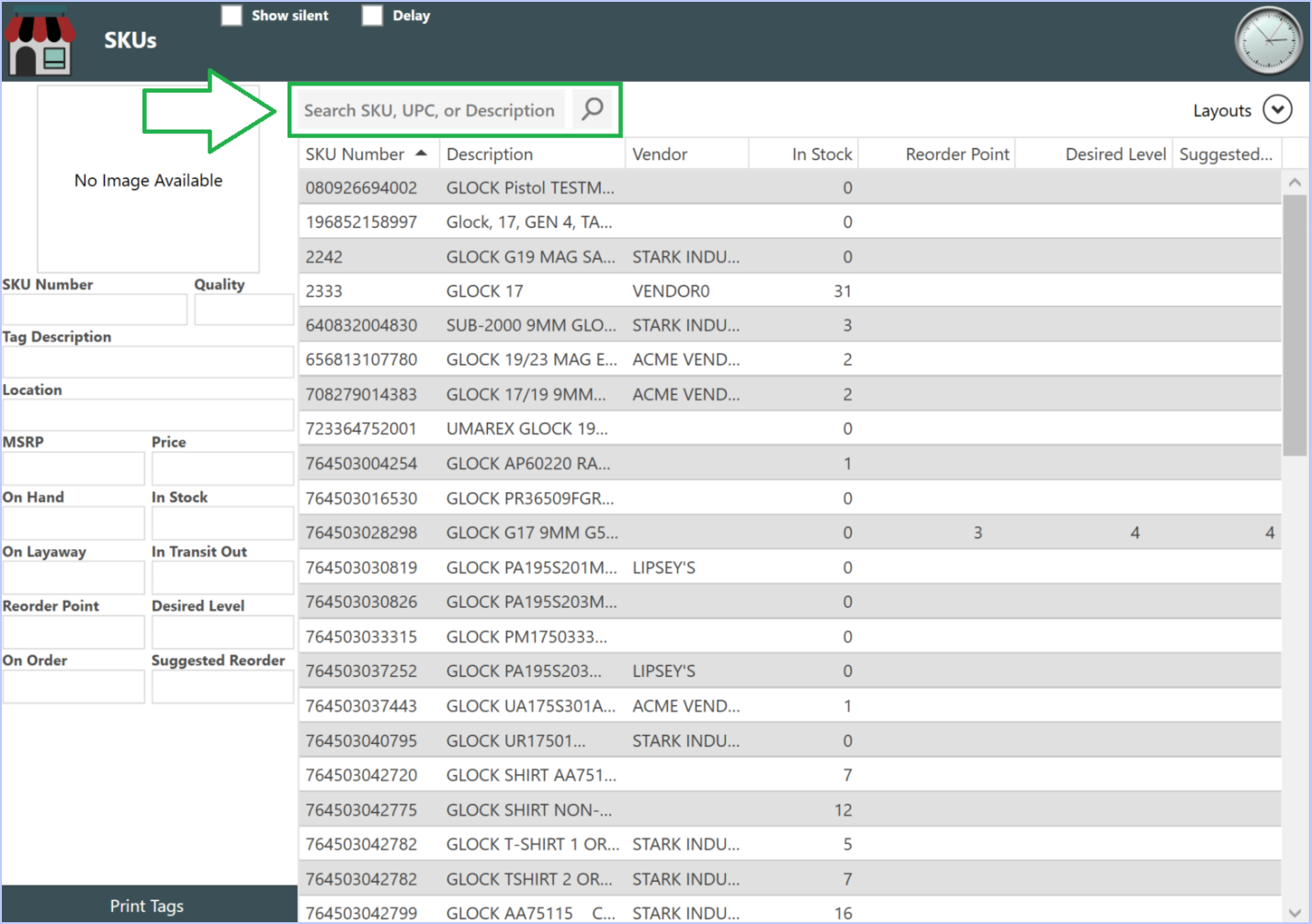Select the GLOCK SHIRT AA751 row
The width and height of the screenshot is (1312, 924).
pos(790,775)
